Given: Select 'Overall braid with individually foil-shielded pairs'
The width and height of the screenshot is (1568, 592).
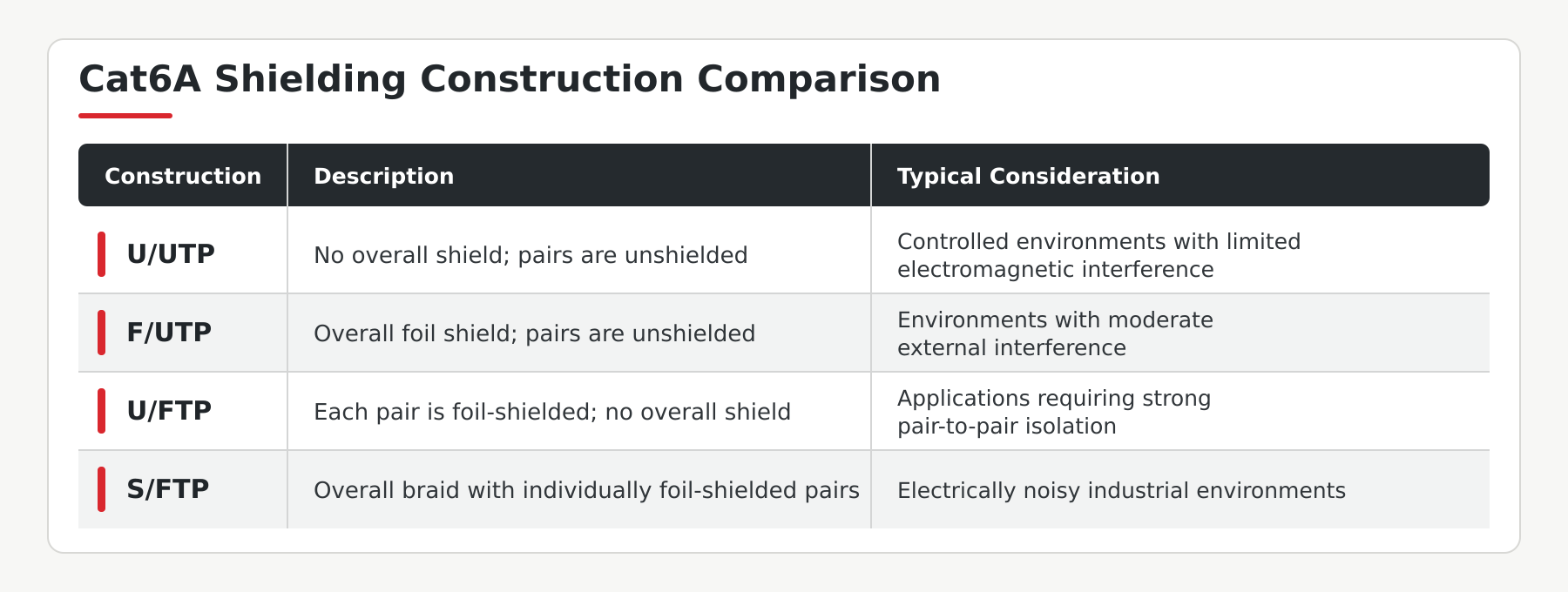Looking at the screenshot, I should (586, 490).
